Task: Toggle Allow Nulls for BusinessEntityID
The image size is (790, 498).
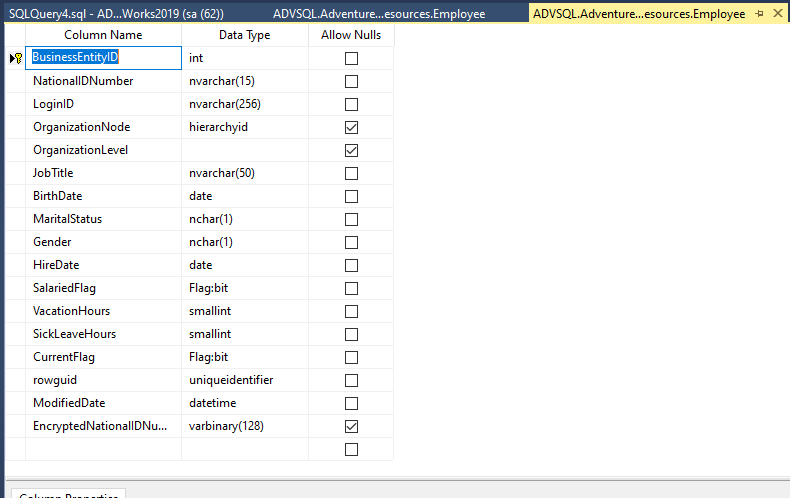Action: click(x=351, y=58)
